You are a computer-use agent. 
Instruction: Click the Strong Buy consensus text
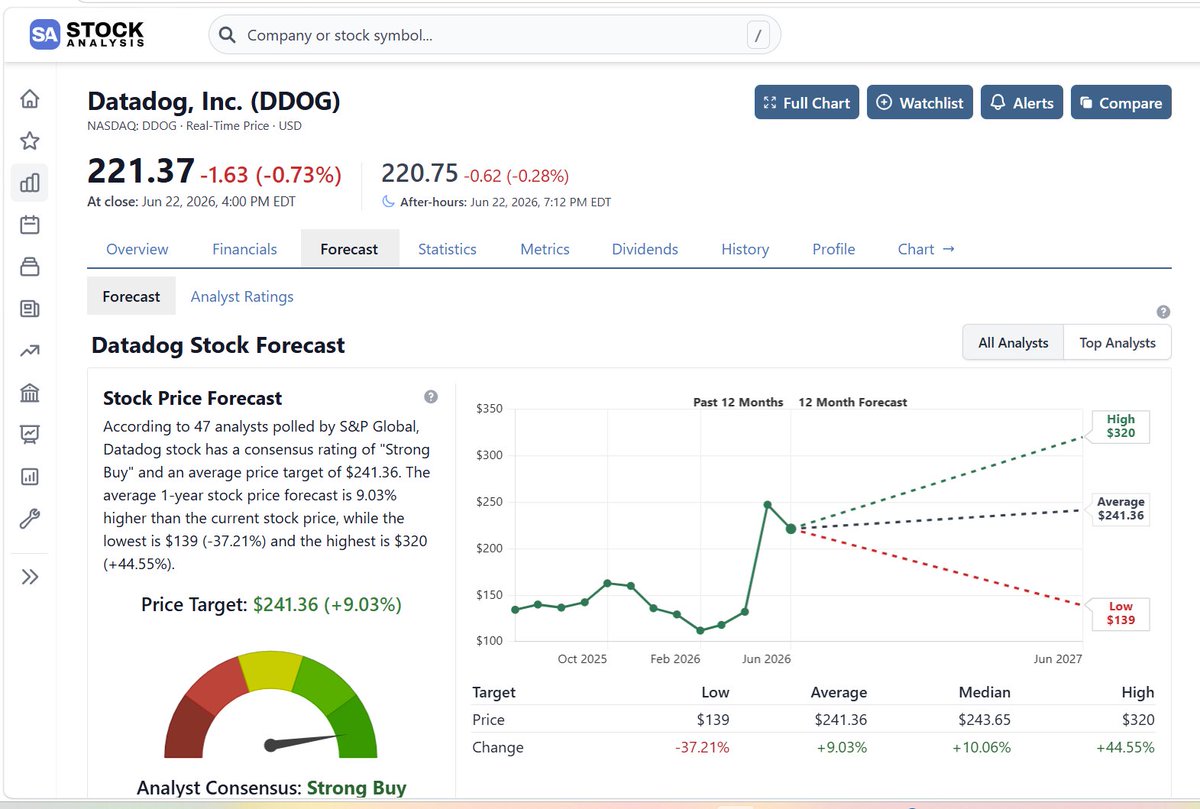[x=356, y=787]
